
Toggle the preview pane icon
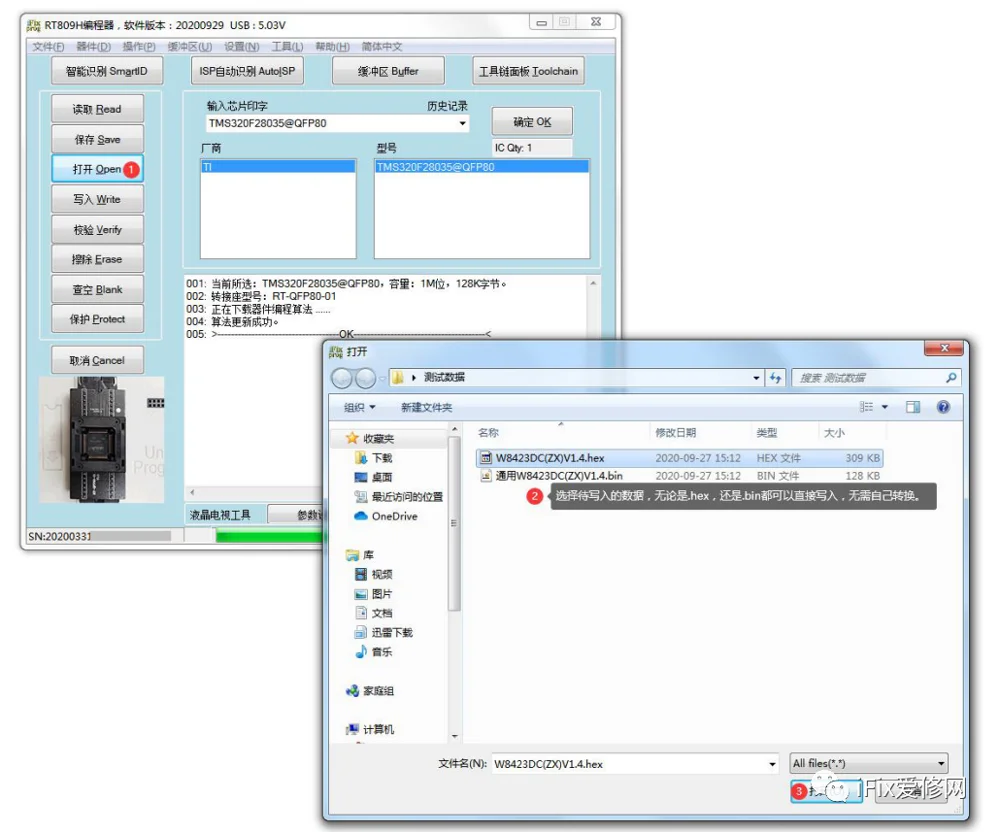913,407
